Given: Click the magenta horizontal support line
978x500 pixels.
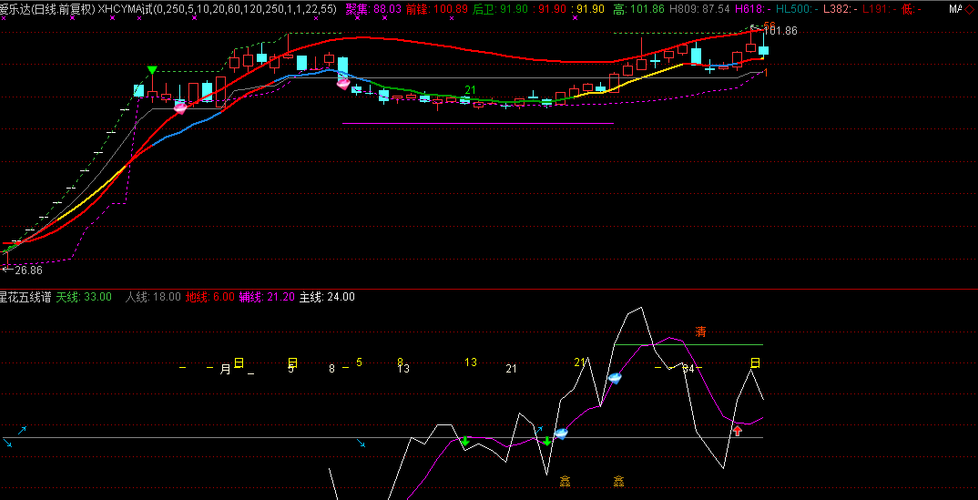Looking at the screenshot, I should 478,123.
